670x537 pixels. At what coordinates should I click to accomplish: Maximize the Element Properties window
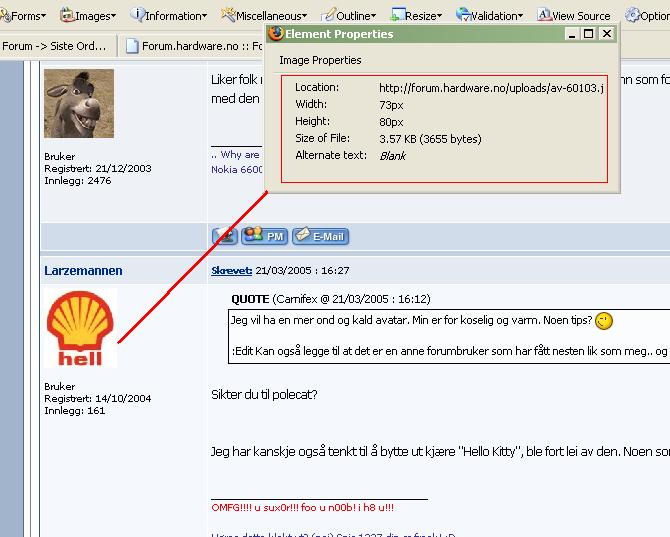pyautogui.click(x=588, y=34)
